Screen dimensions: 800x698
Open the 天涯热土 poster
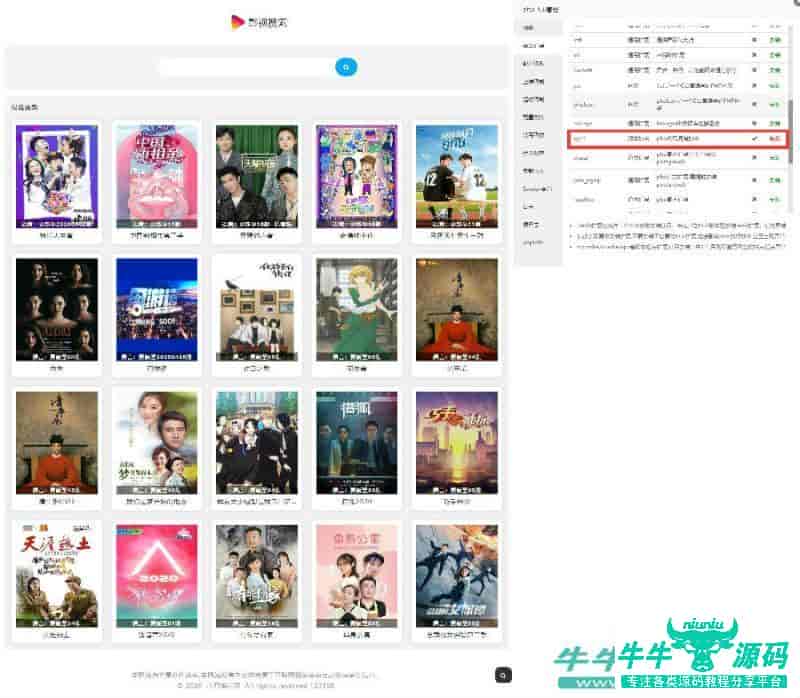pyautogui.click(x=57, y=576)
